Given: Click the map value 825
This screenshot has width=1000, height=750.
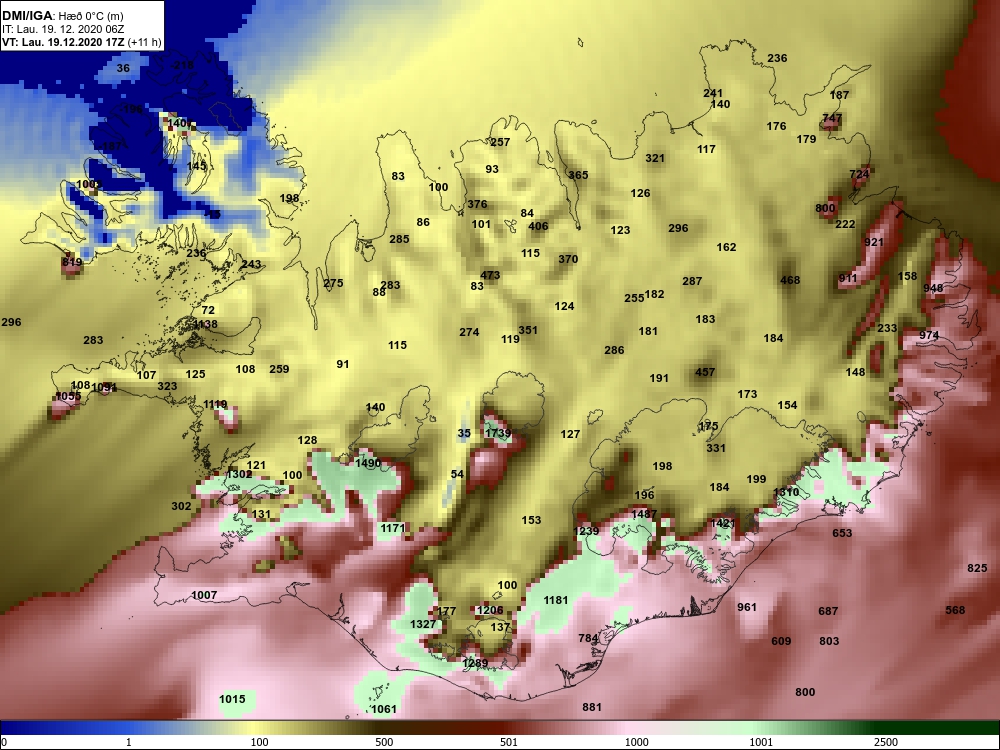Looking at the screenshot, I should tap(977, 568).
